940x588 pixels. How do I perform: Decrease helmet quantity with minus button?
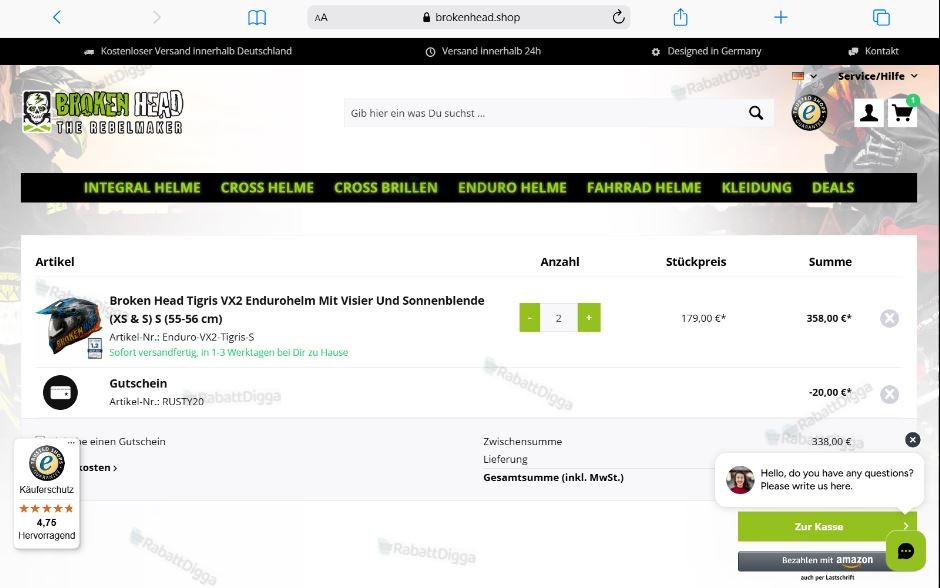coord(529,318)
